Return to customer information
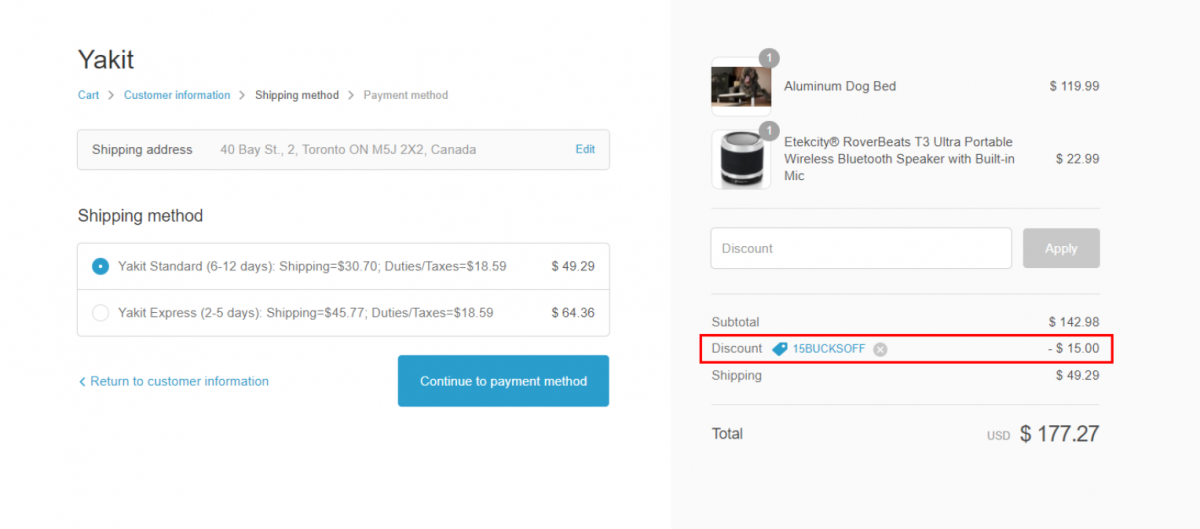The width and height of the screenshot is (1200, 529). coord(179,381)
